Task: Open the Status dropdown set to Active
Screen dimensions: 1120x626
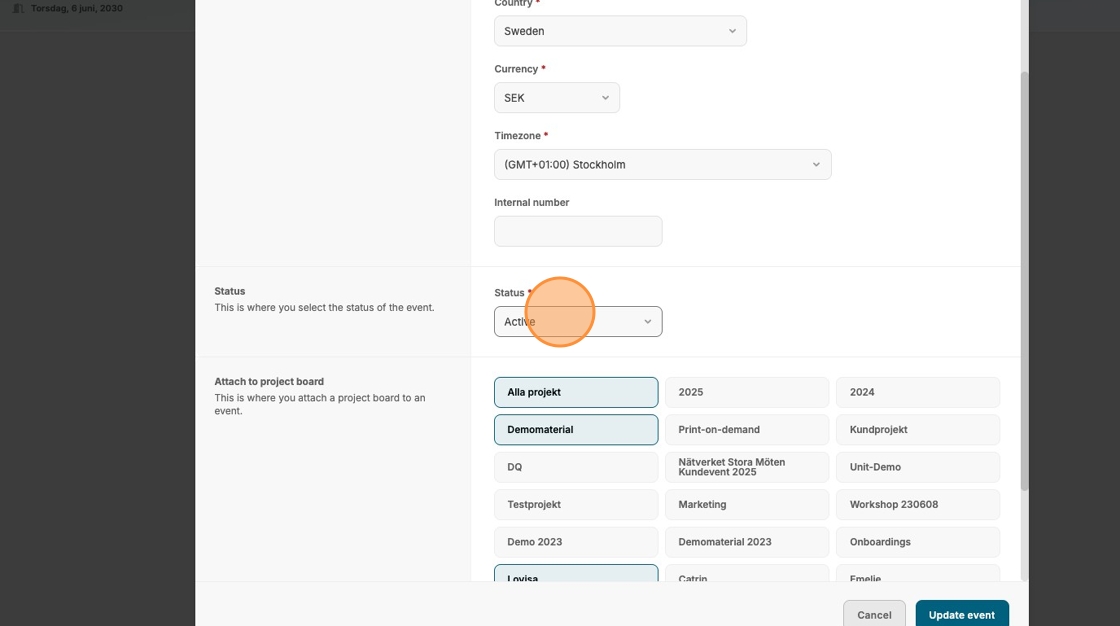Action: [578, 322]
